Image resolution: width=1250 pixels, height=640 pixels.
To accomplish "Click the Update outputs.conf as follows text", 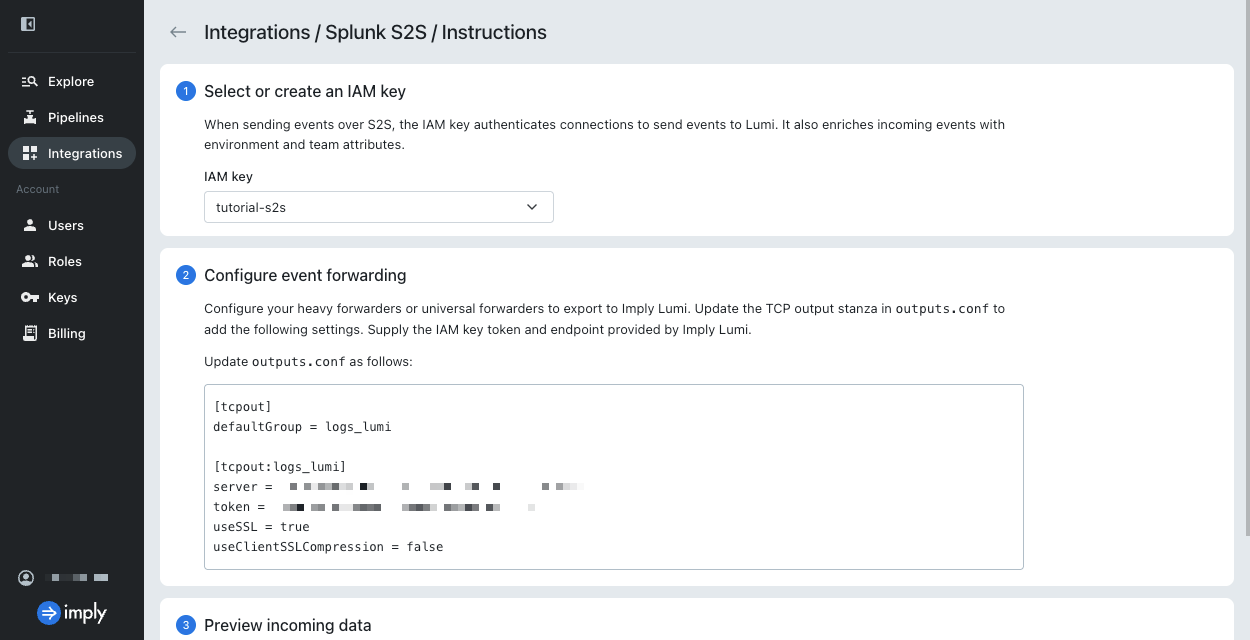I will [308, 361].
